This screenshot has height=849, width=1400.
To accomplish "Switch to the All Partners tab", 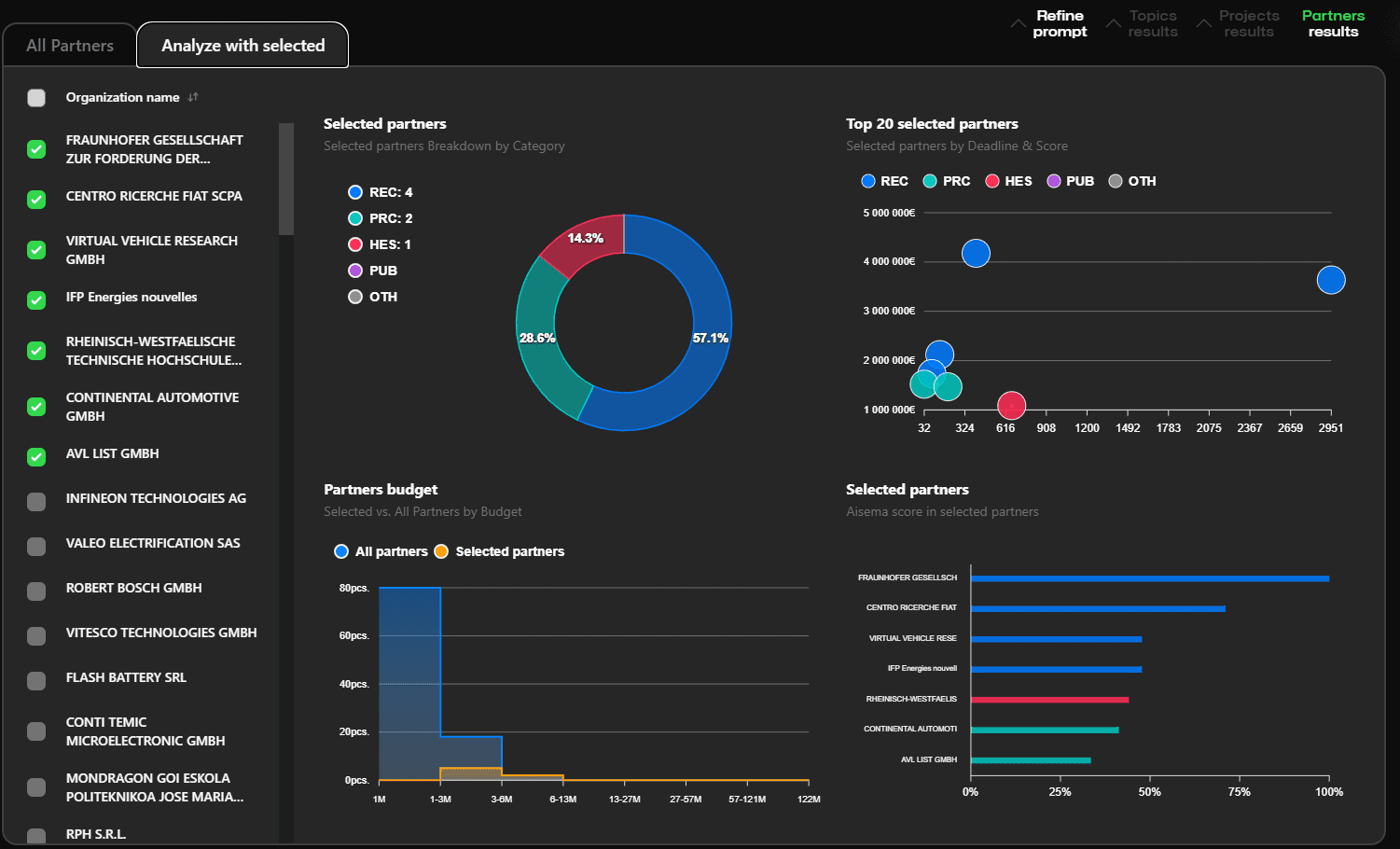I will 70,46.
